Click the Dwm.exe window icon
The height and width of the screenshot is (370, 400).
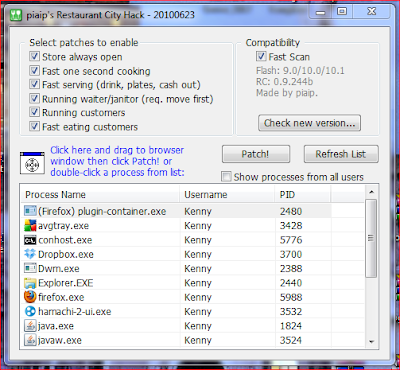pyautogui.click(x=30, y=268)
